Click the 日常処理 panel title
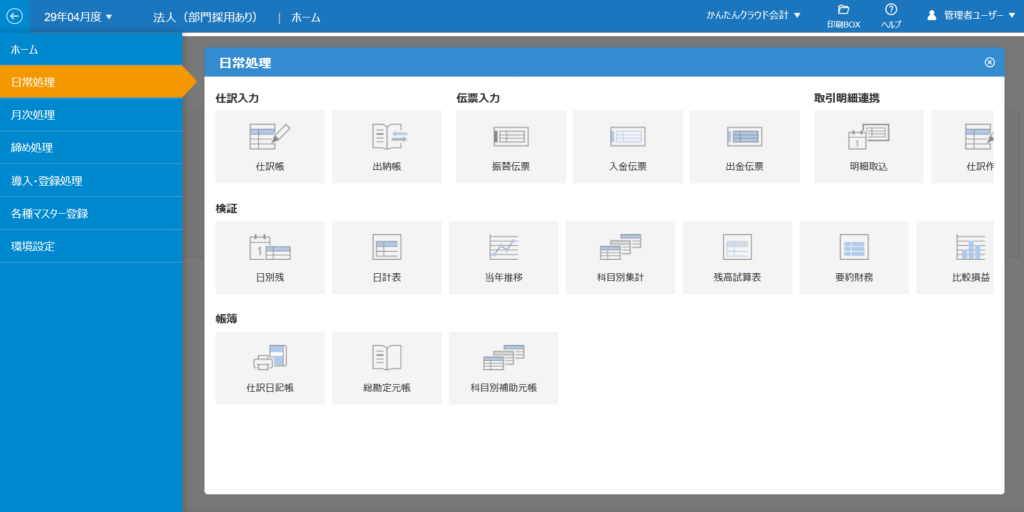Screen dimensions: 1024x512 pos(245,63)
